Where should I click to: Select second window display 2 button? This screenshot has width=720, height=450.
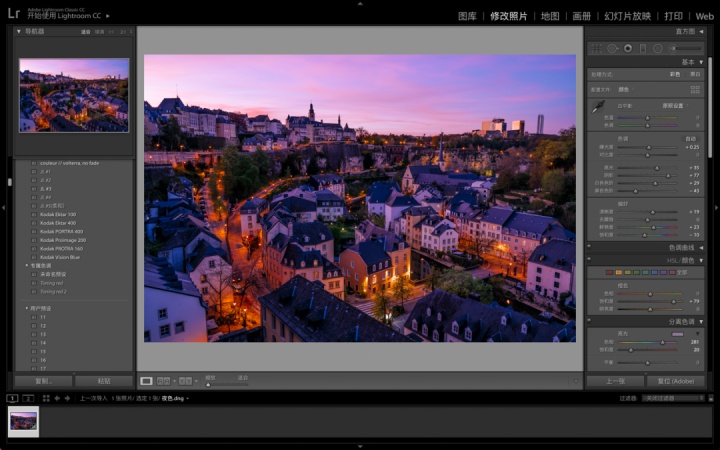click(28, 398)
